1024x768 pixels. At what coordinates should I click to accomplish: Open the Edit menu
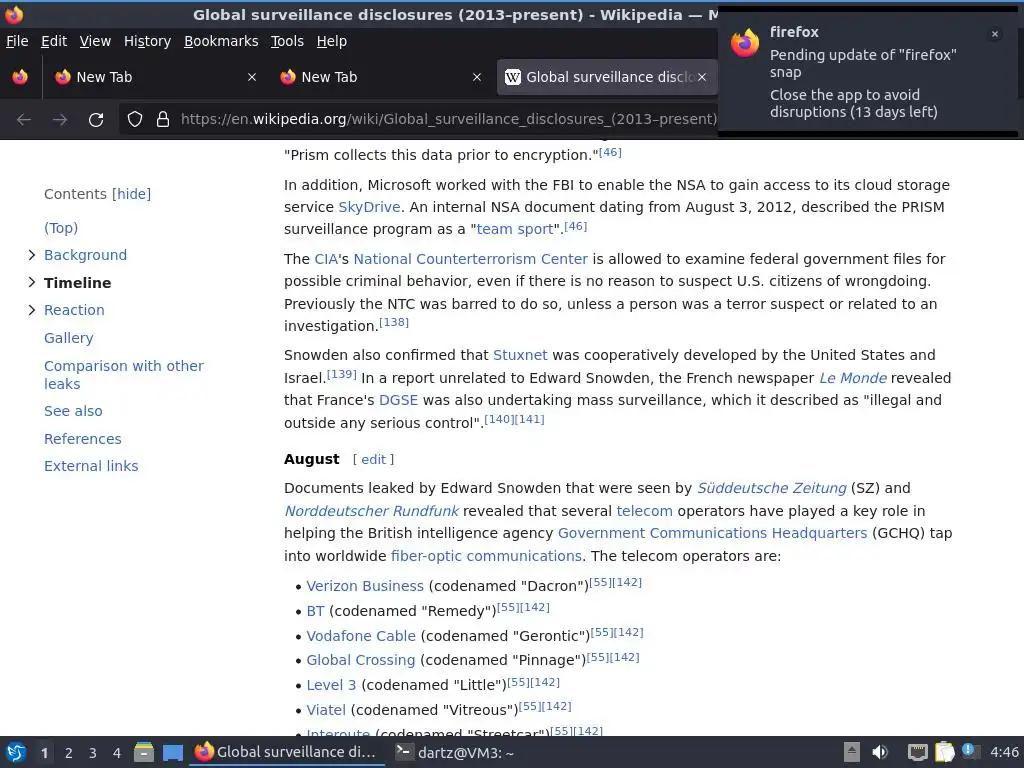[54, 41]
